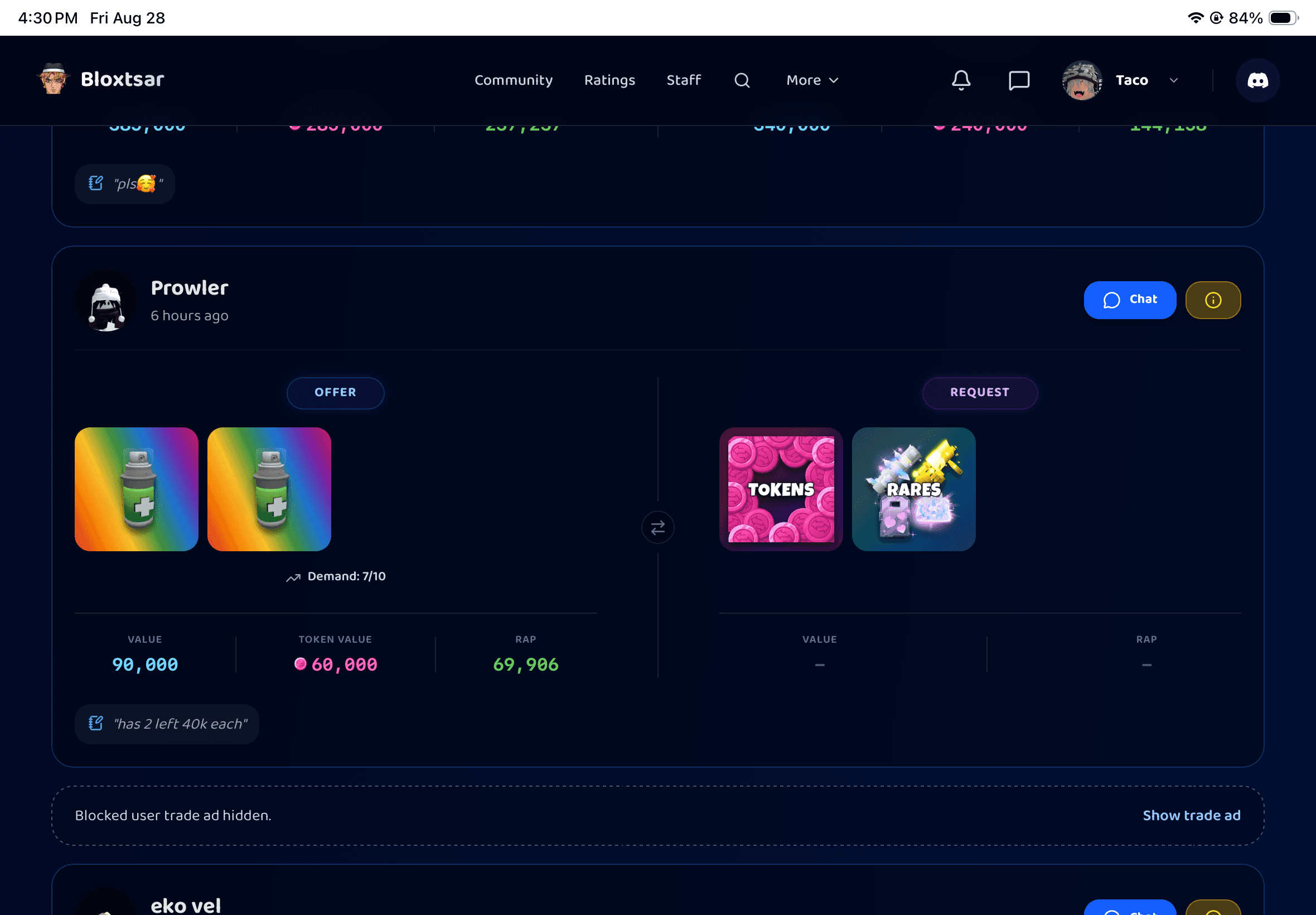Click the "6 hours ago" timestamp
This screenshot has height=915, width=1316.
190,315
